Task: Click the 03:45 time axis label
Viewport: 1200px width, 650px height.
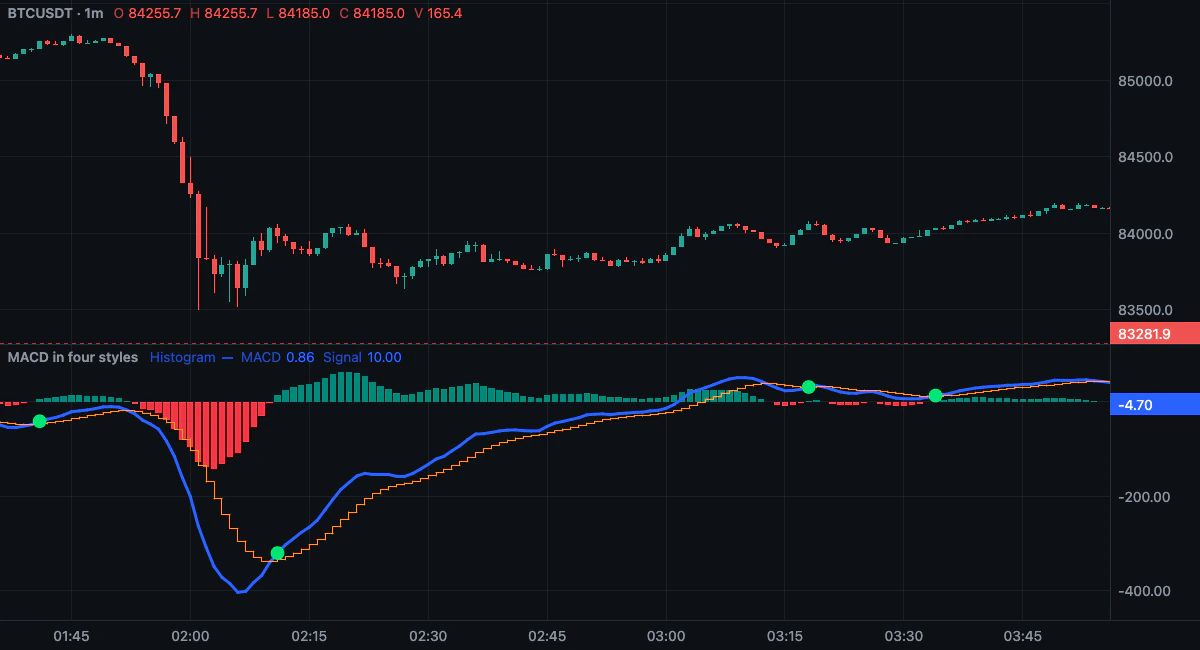Action: pyautogui.click(x=1023, y=636)
